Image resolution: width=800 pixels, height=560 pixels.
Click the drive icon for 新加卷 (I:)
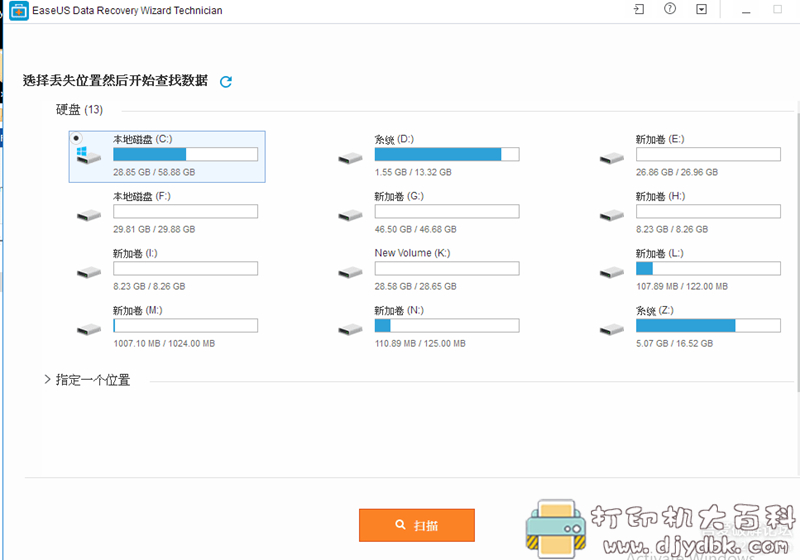click(89, 273)
